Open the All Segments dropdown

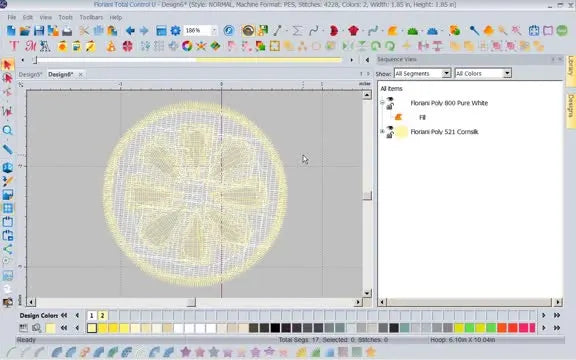[x=446, y=73]
